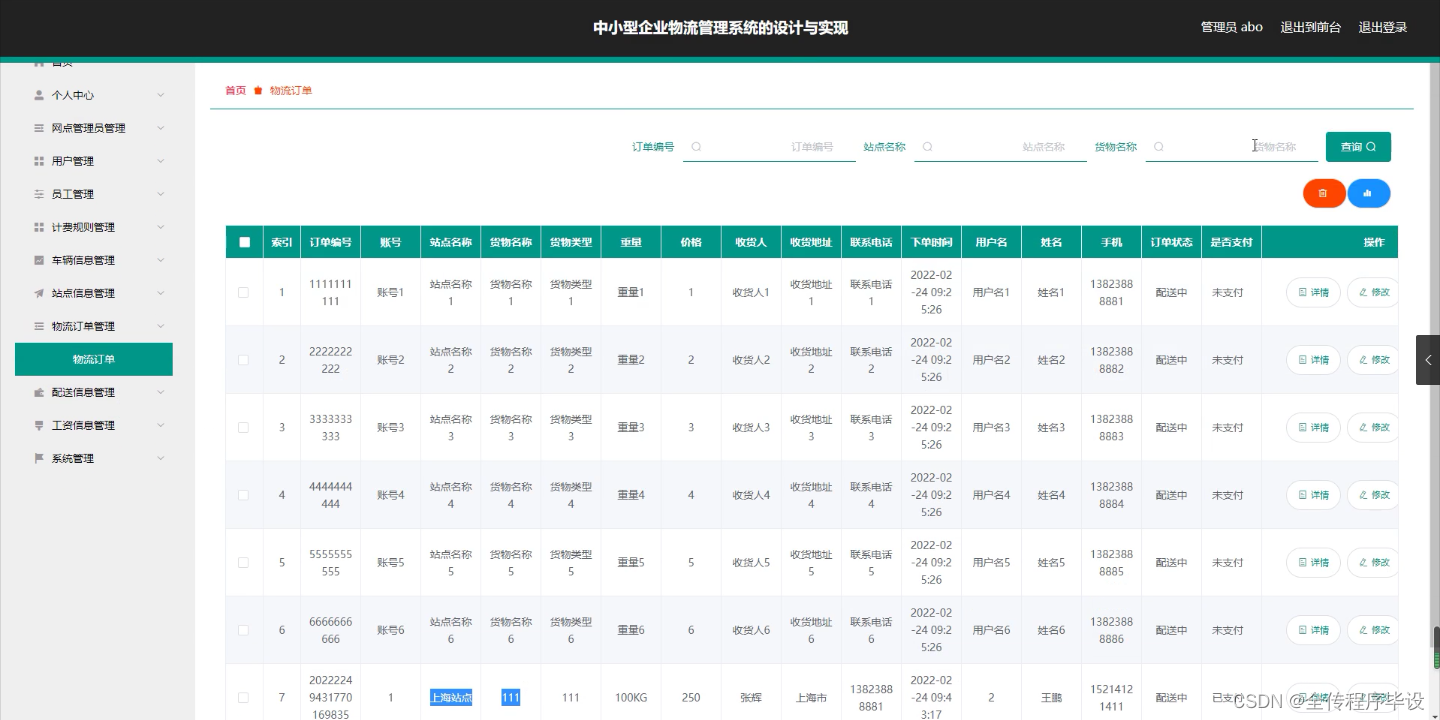Check the row with order 4444444444
Viewport: 1440px width, 720px height.
tap(243, 495)
